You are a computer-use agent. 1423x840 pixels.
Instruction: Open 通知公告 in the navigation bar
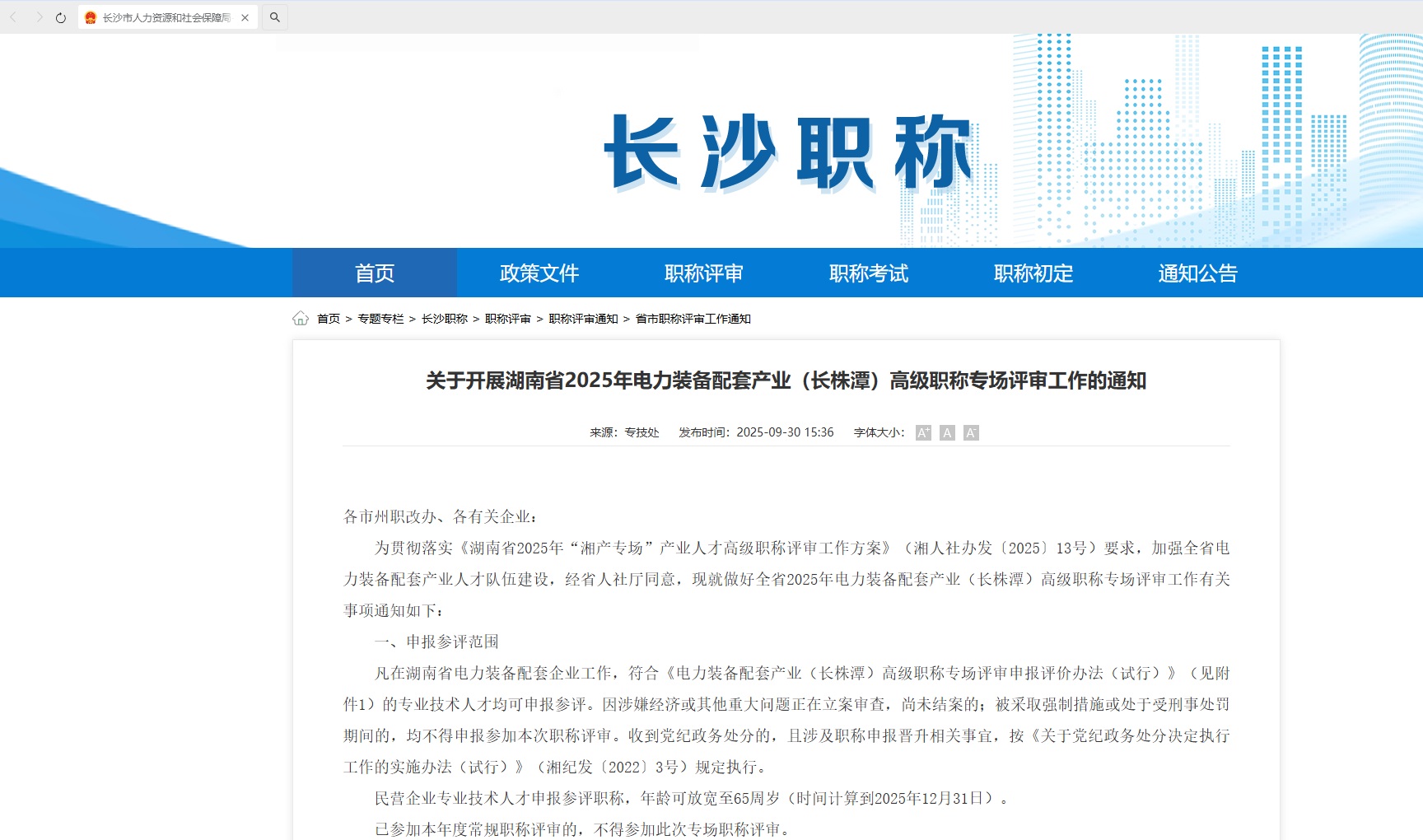click(1198, 273)
